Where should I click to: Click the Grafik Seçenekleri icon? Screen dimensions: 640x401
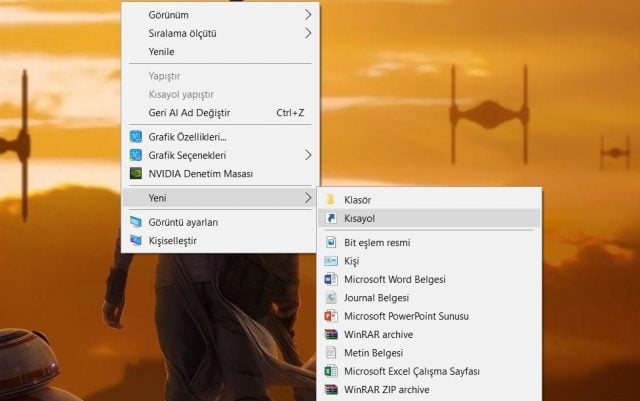coord(136,155)
